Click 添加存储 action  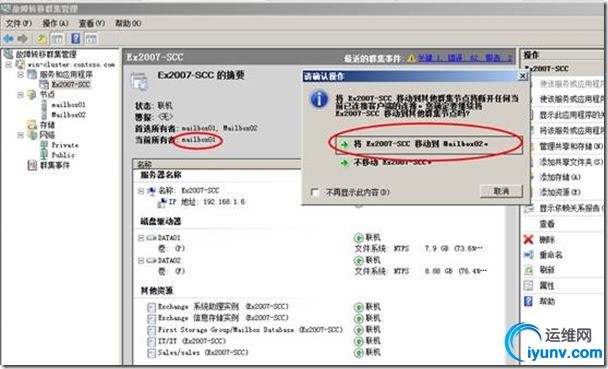coord(560,177)
